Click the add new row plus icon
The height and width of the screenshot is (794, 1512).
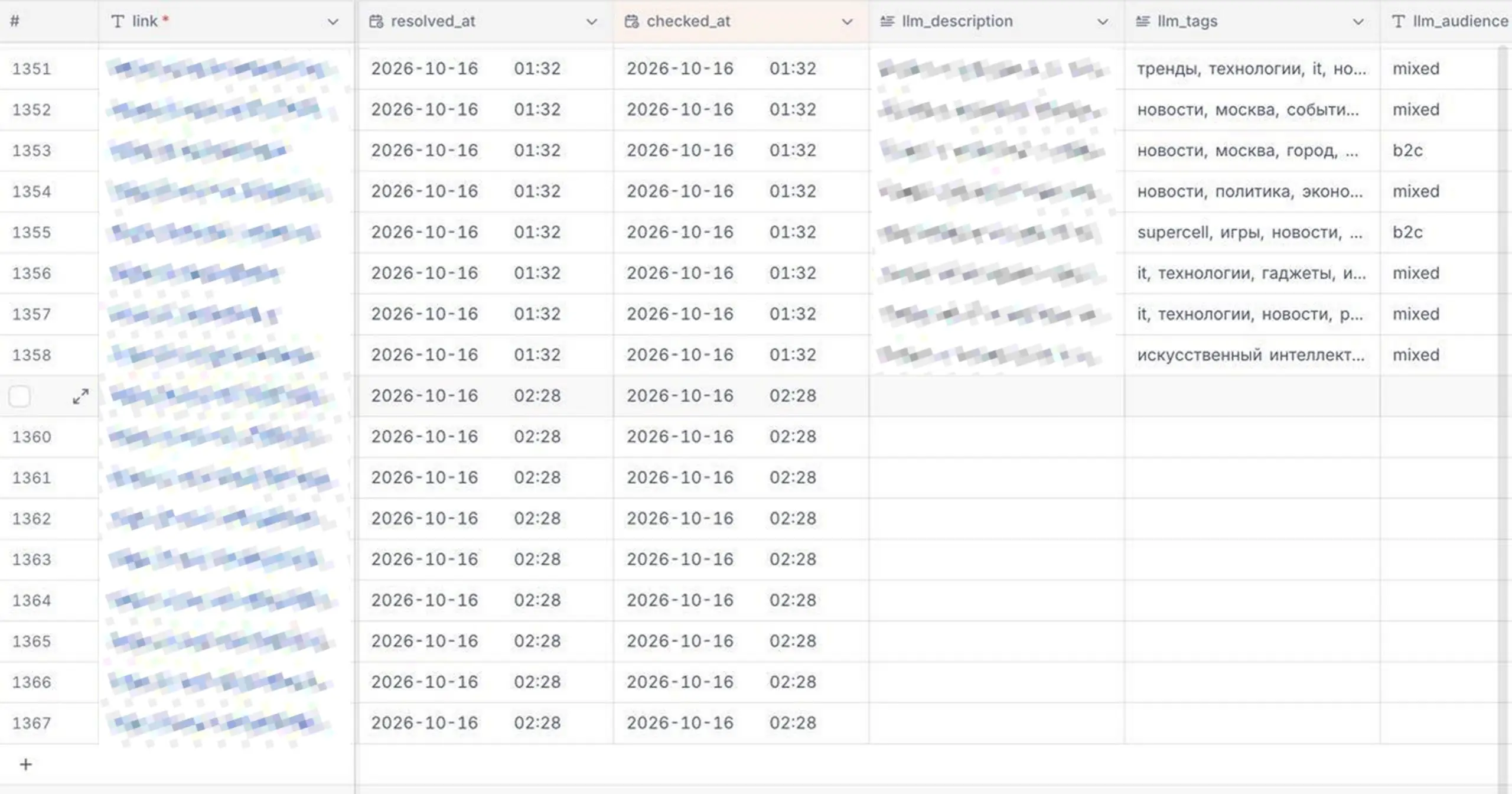(25, 764)
